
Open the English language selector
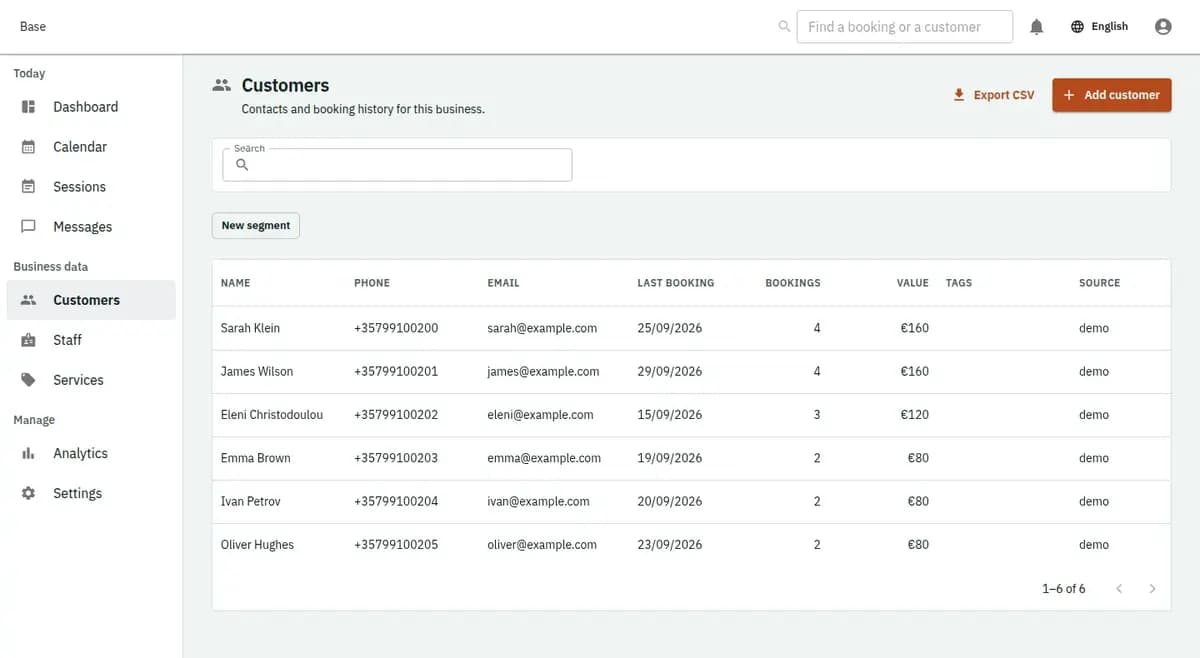1099,27
